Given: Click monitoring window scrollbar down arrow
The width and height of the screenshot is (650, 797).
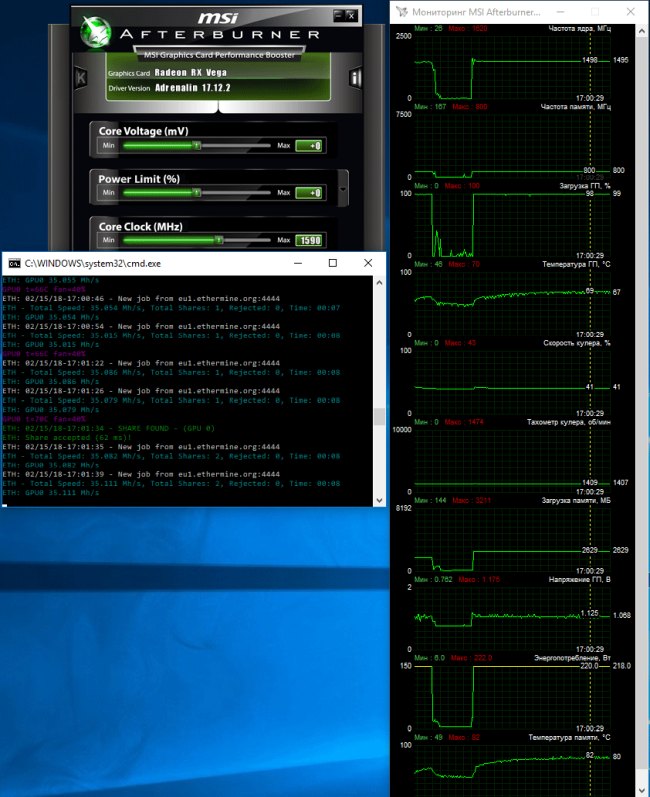Looking at the screenshot, I should (x=642, y=789).
